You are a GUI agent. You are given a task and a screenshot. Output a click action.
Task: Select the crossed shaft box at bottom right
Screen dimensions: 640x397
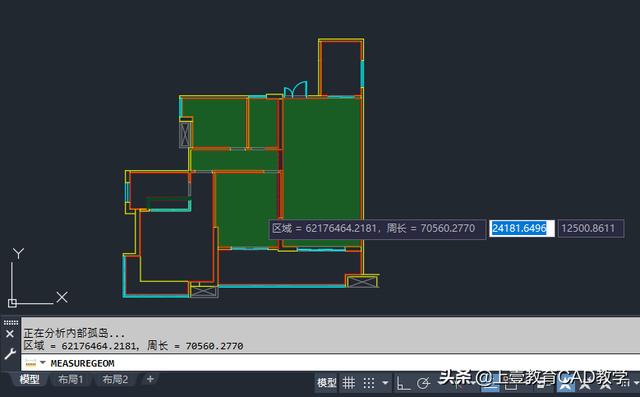click(x=362, y=281)
